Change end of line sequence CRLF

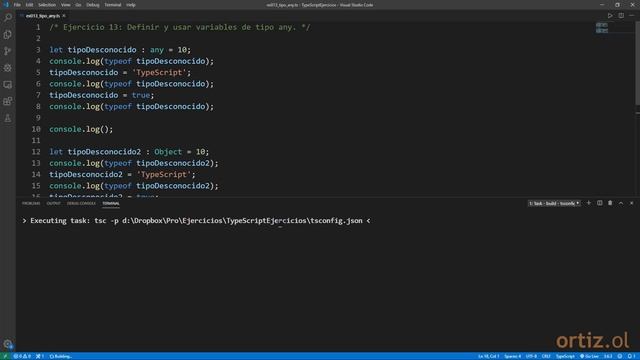(x=546, y=356)
